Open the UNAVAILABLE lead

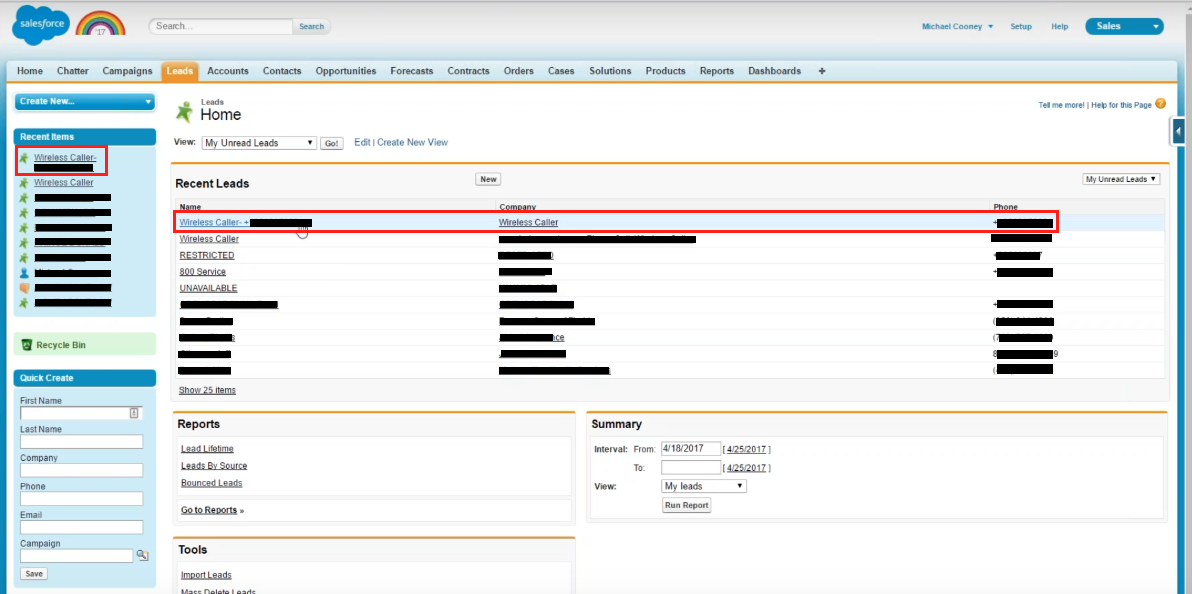pyautogui.click(x=208, y=288)
